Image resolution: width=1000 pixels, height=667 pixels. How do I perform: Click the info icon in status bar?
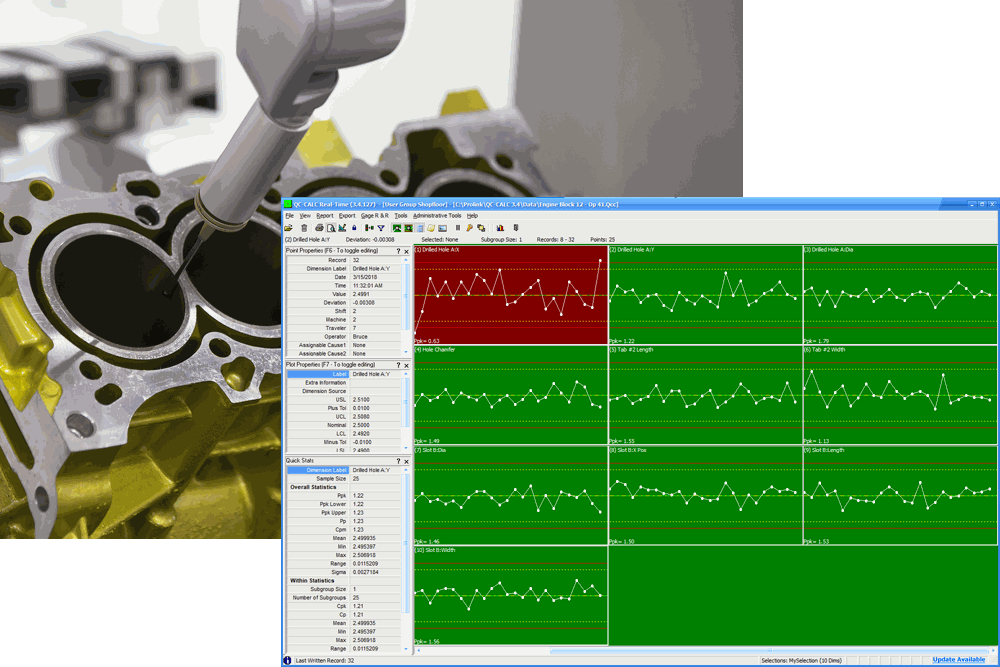click(x=288, y=660)
